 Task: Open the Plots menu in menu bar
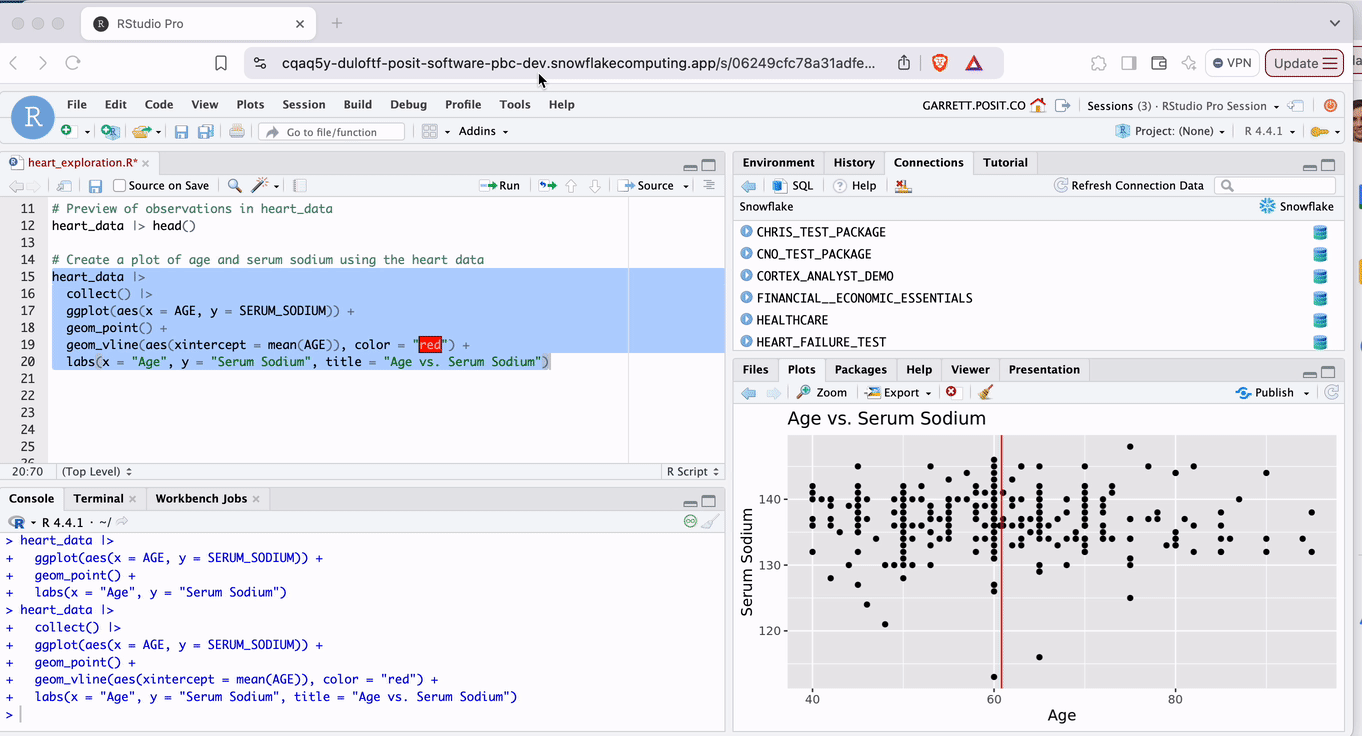250,105
